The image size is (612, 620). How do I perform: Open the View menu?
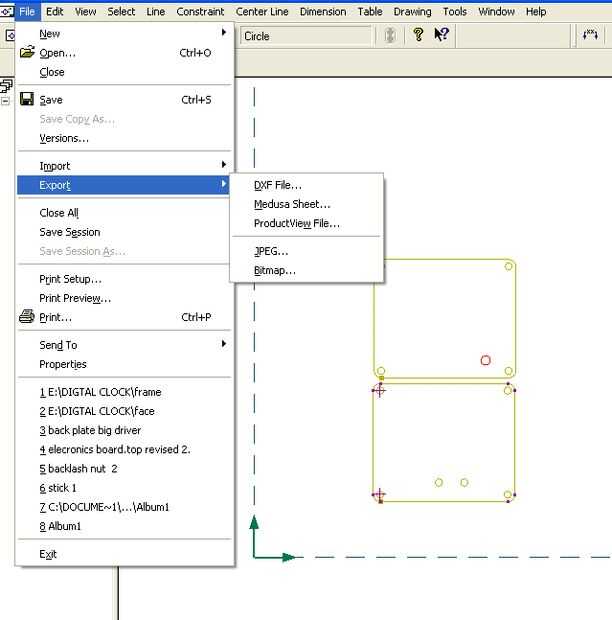click(85, 12)
